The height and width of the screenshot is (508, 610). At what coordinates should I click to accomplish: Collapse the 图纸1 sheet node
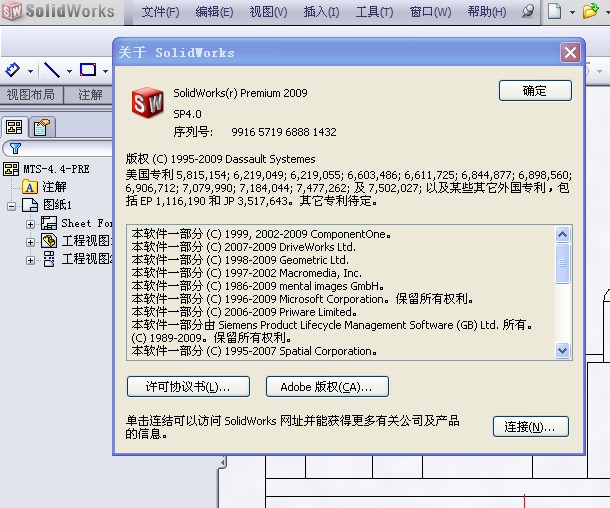pos(12,206)
